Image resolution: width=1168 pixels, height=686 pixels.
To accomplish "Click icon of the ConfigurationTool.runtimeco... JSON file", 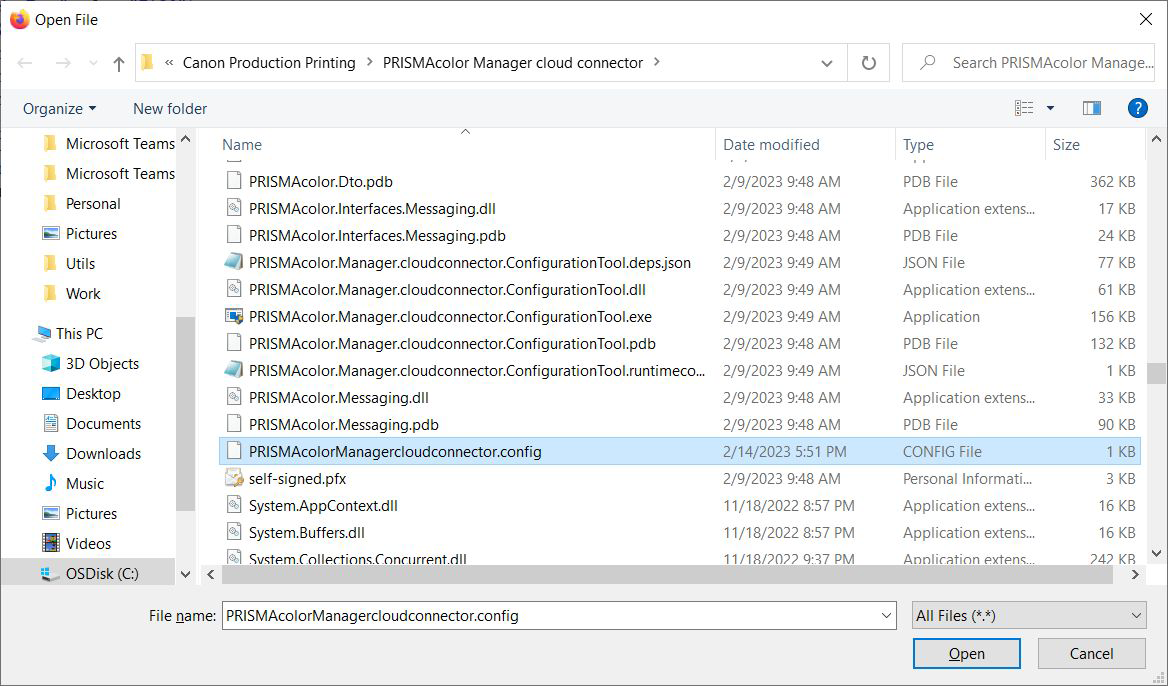I will (234, 370).
